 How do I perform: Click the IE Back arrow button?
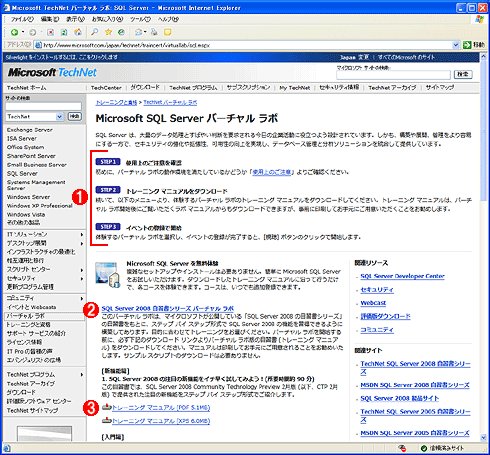pos(14,32)
